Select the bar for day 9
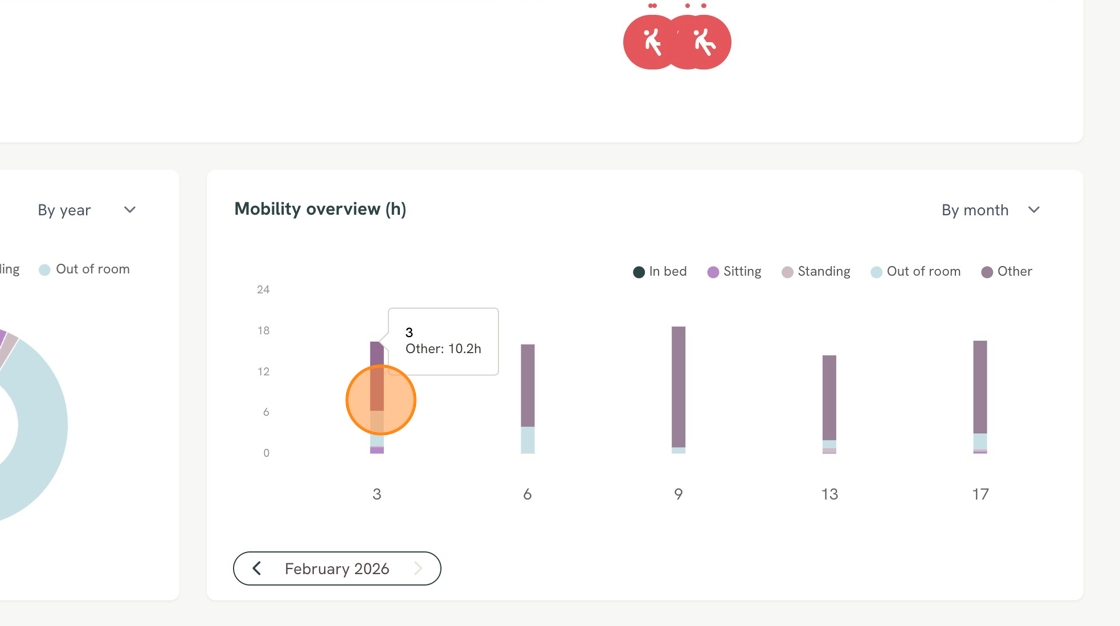Screen dimensions: 1120x626 click(x=679, y=390)
